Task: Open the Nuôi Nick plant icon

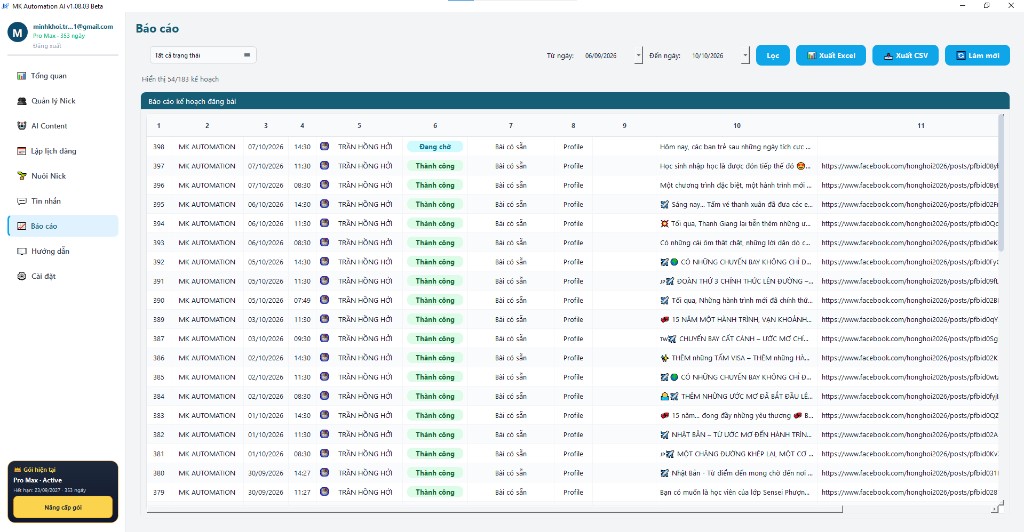Action: click(22, 176)
